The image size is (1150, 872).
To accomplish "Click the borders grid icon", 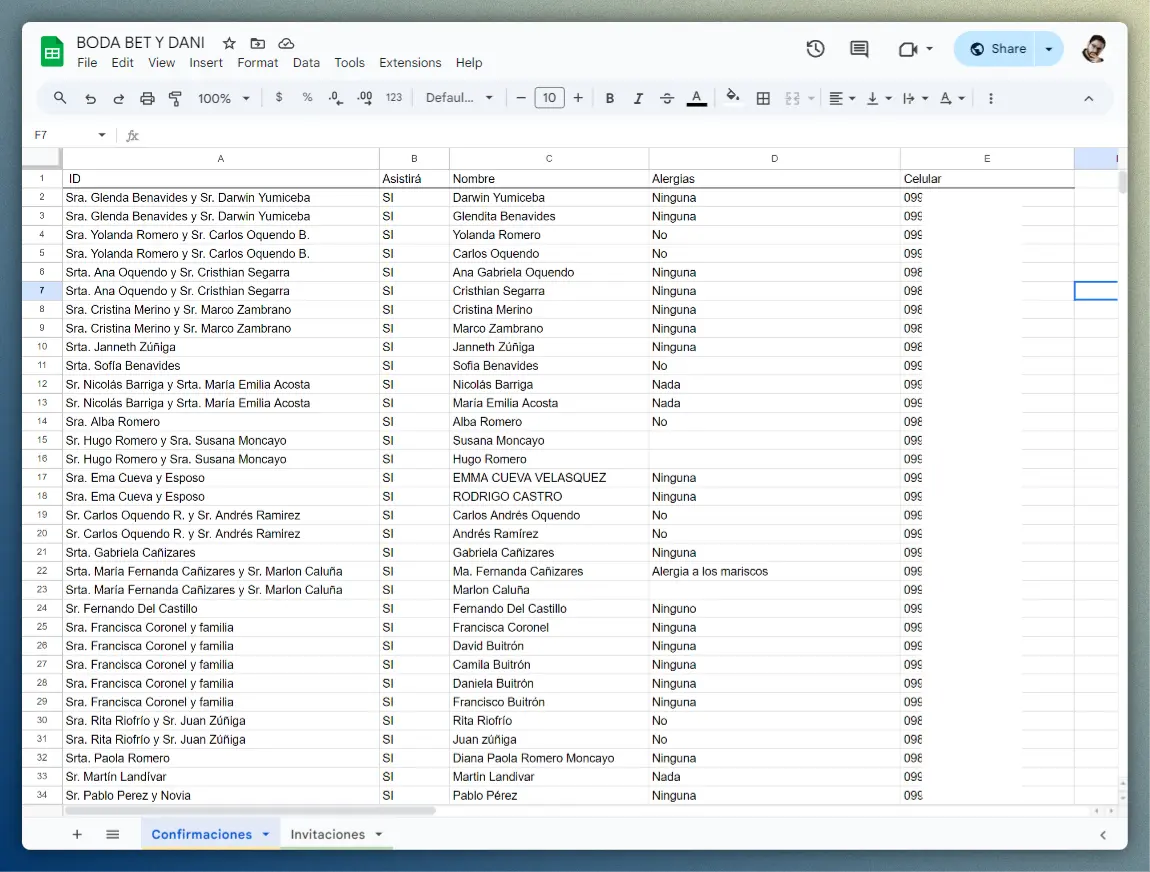I will point(763,98).
